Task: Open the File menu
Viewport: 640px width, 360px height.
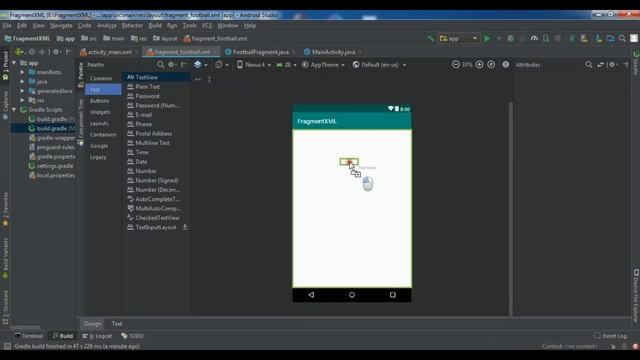Action: click(7, 25)
